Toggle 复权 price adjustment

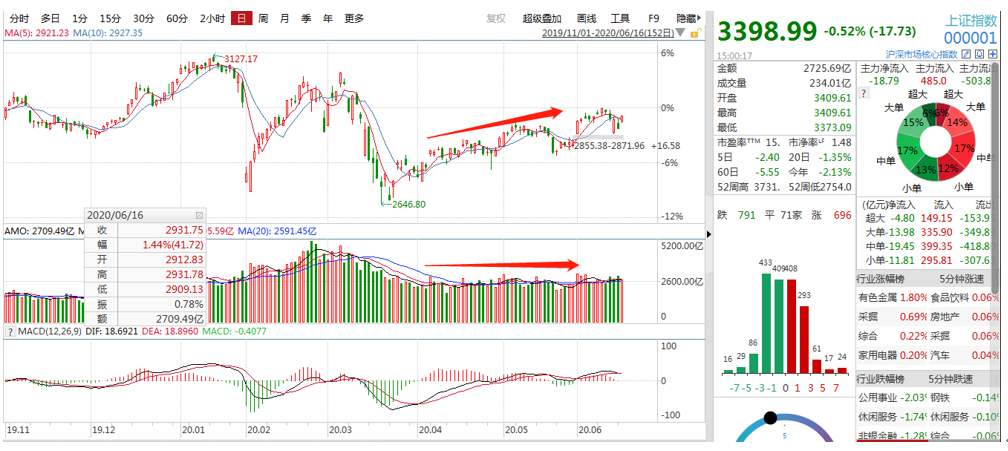tap(495, 18)
